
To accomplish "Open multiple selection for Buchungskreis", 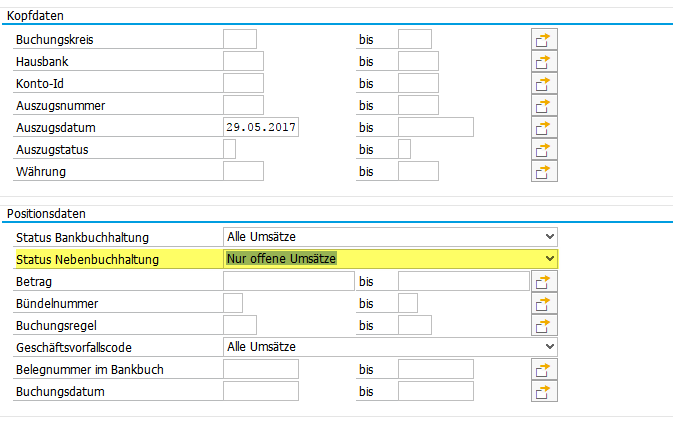I will 543,40.
